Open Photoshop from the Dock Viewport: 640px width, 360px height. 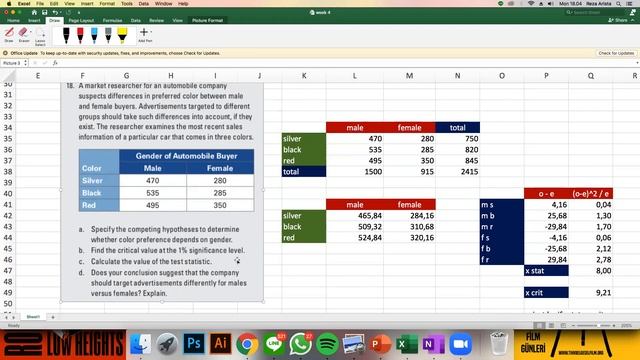tap(193, 344)
